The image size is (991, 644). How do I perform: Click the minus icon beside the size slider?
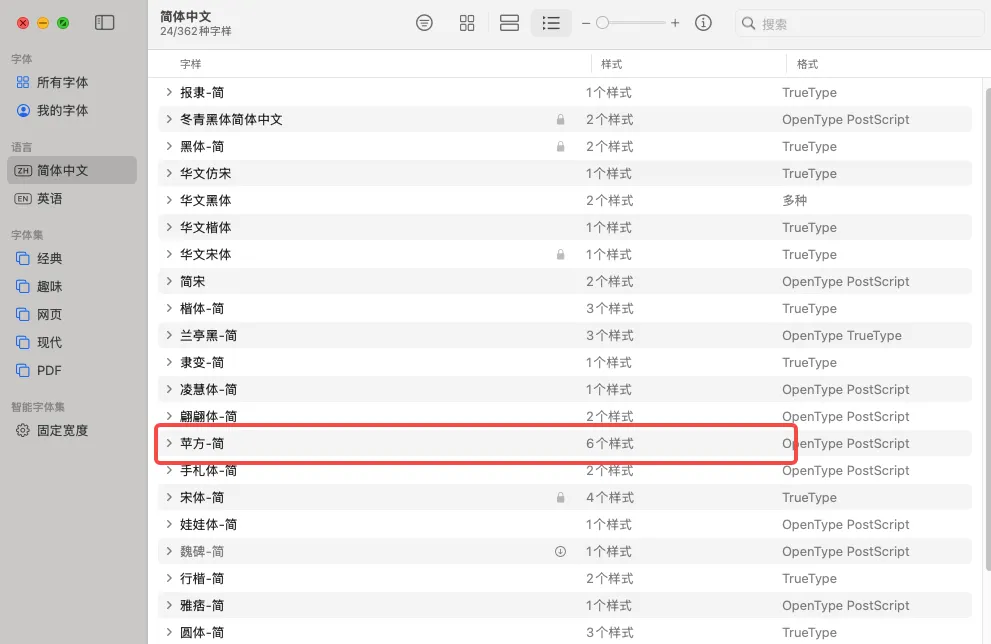(586, 23)
